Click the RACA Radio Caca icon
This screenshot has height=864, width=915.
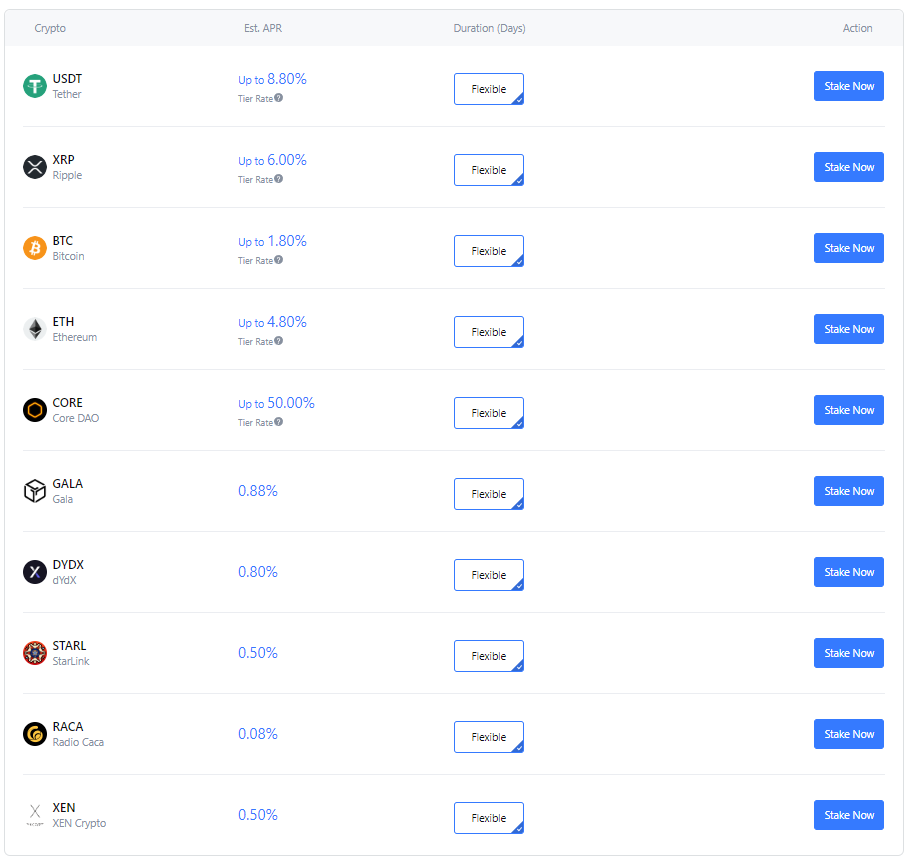[x=35, y=734]
